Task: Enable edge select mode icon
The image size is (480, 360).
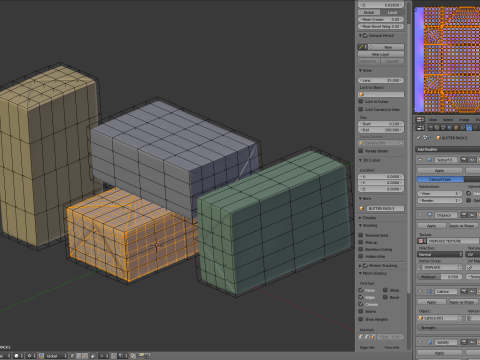Action: coord(79,356)
